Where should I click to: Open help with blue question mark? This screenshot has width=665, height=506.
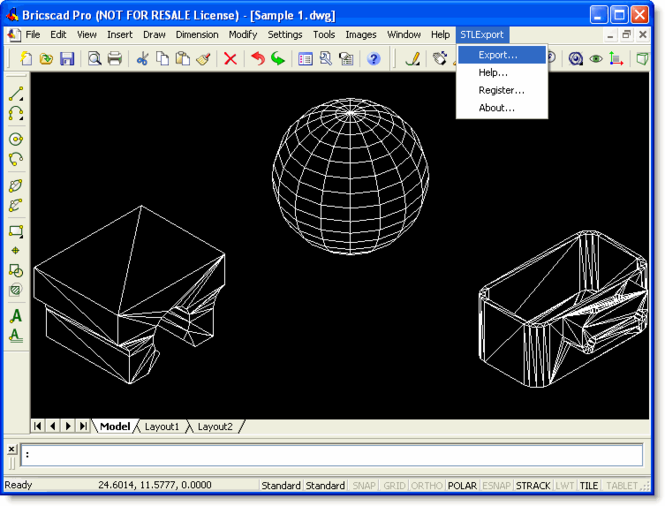pyautogui.click(x=373, y=59)
